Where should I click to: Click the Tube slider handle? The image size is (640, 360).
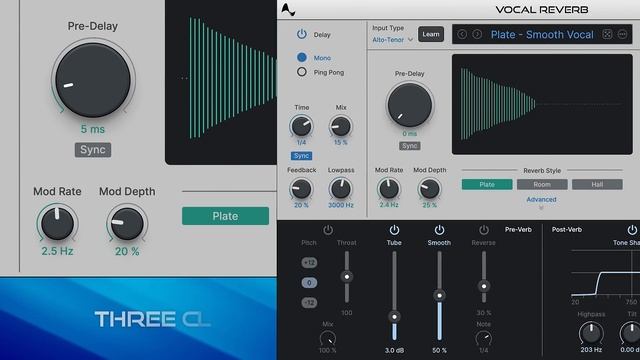tap(394, 317)
